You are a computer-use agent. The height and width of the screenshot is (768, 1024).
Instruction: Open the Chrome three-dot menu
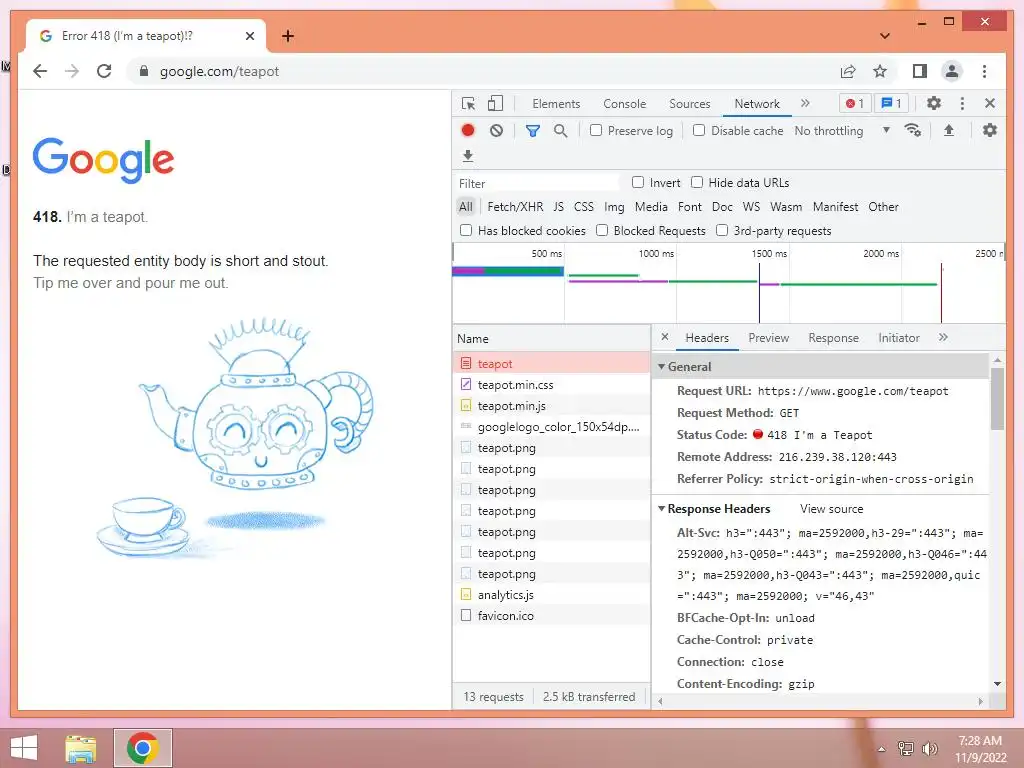point(984,71)
